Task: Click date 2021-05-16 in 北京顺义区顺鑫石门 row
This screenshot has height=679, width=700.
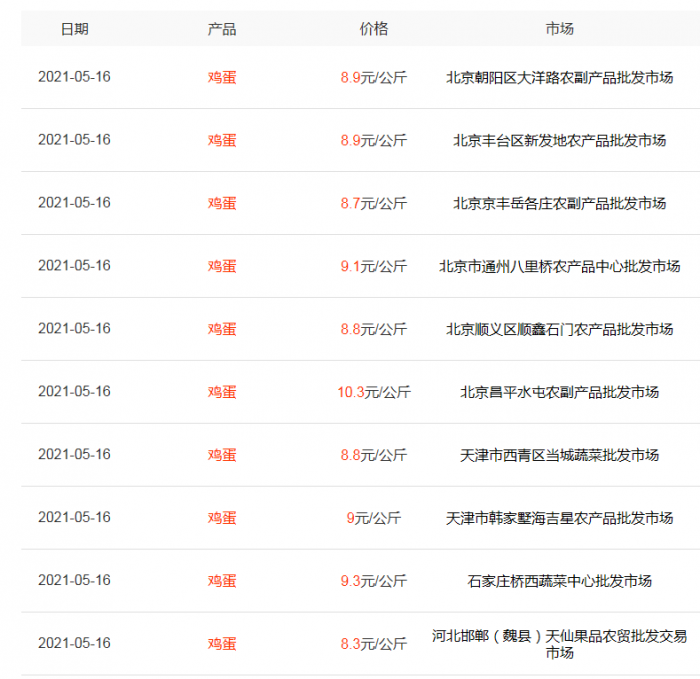Action: 74,329
